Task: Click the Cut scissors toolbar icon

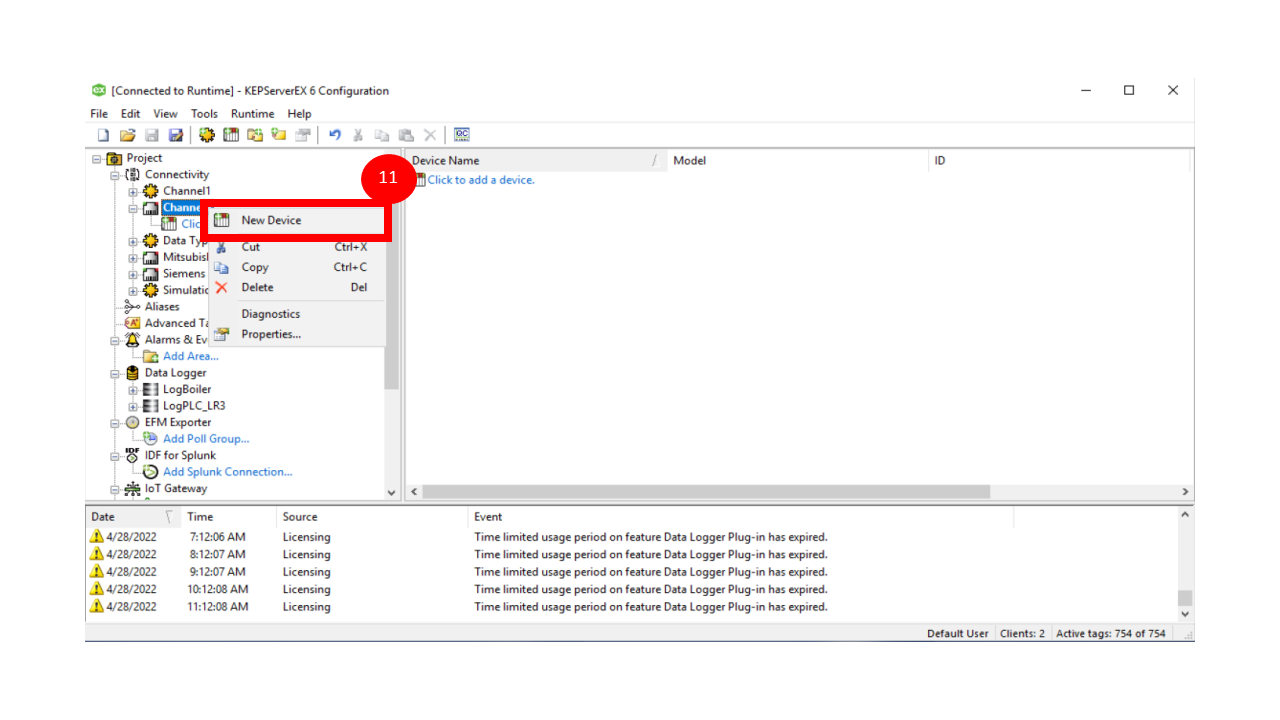Action: click(358, 135)
